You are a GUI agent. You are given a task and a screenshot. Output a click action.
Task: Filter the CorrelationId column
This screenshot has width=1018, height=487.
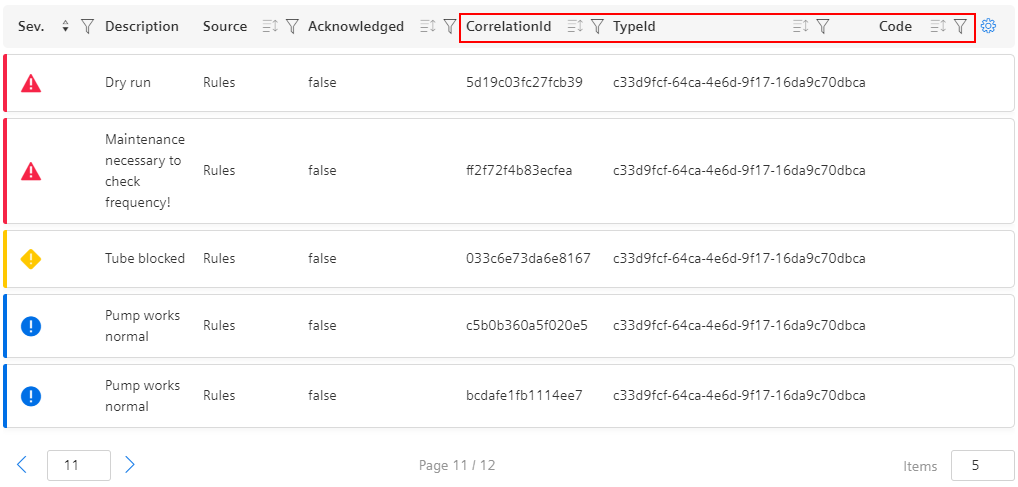(x=597, y=27)
